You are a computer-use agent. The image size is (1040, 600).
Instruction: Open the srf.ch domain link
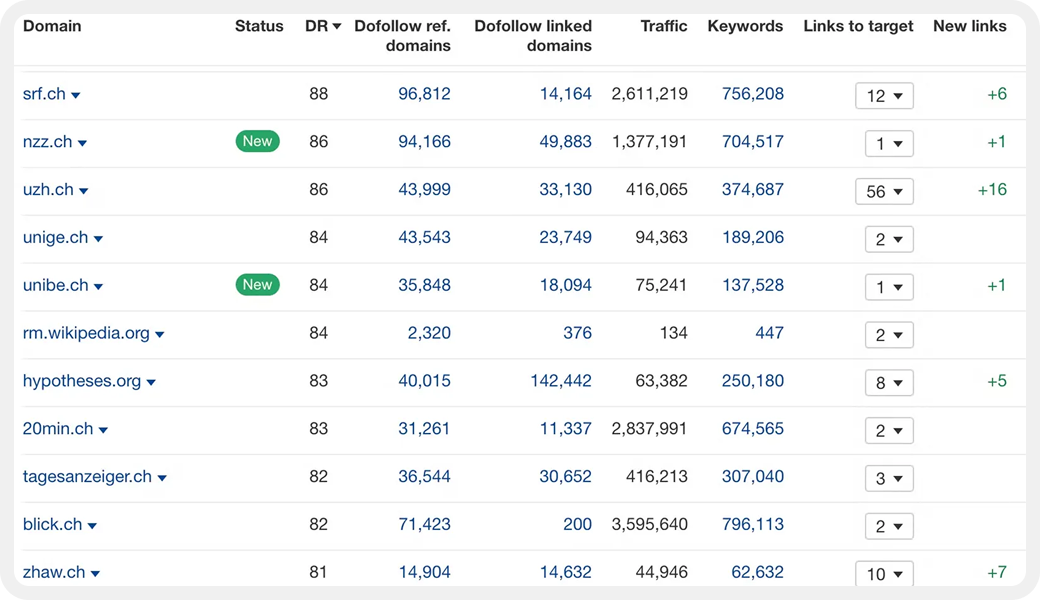(44, 94)
